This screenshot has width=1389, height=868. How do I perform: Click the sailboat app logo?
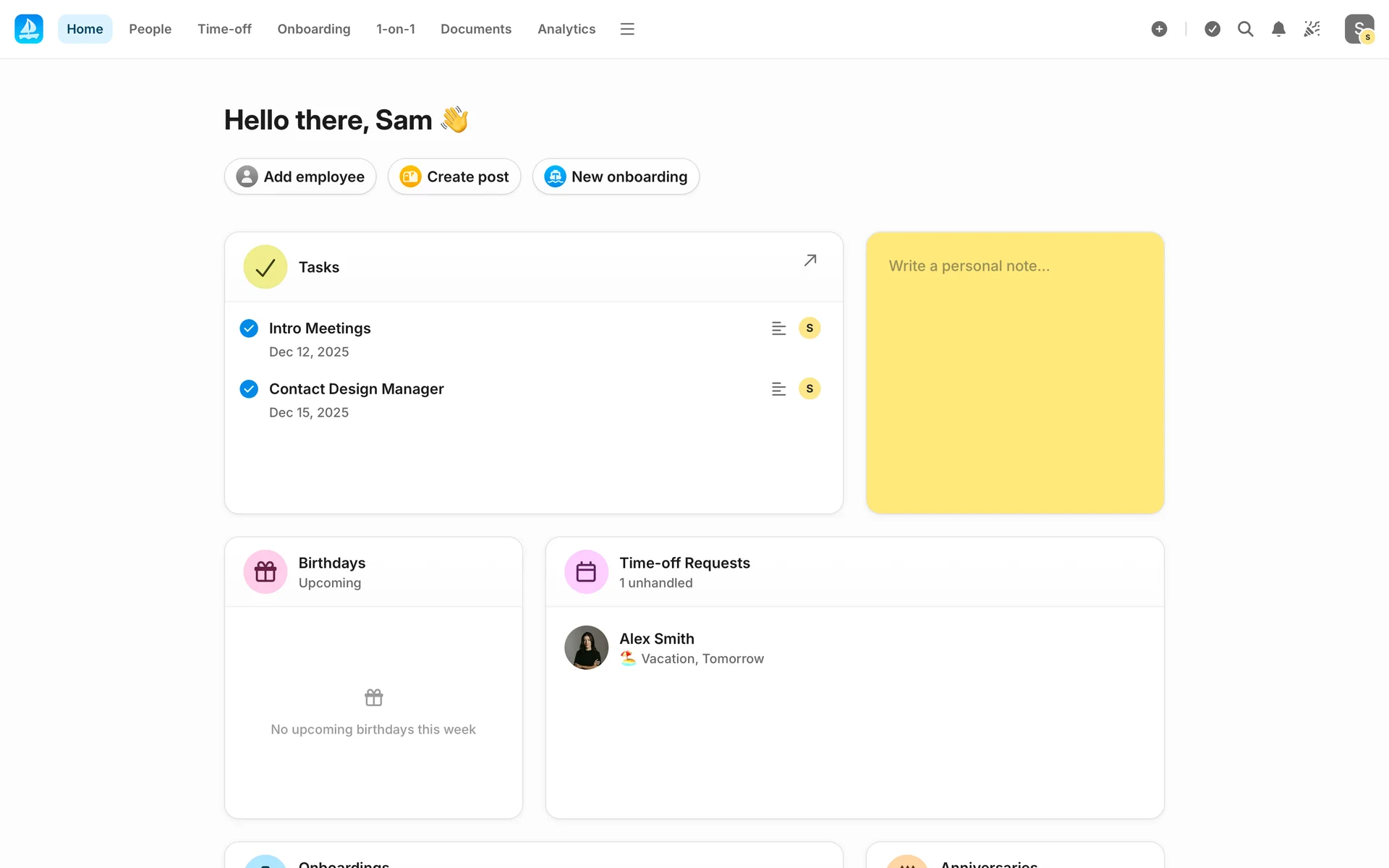point(29,29)
